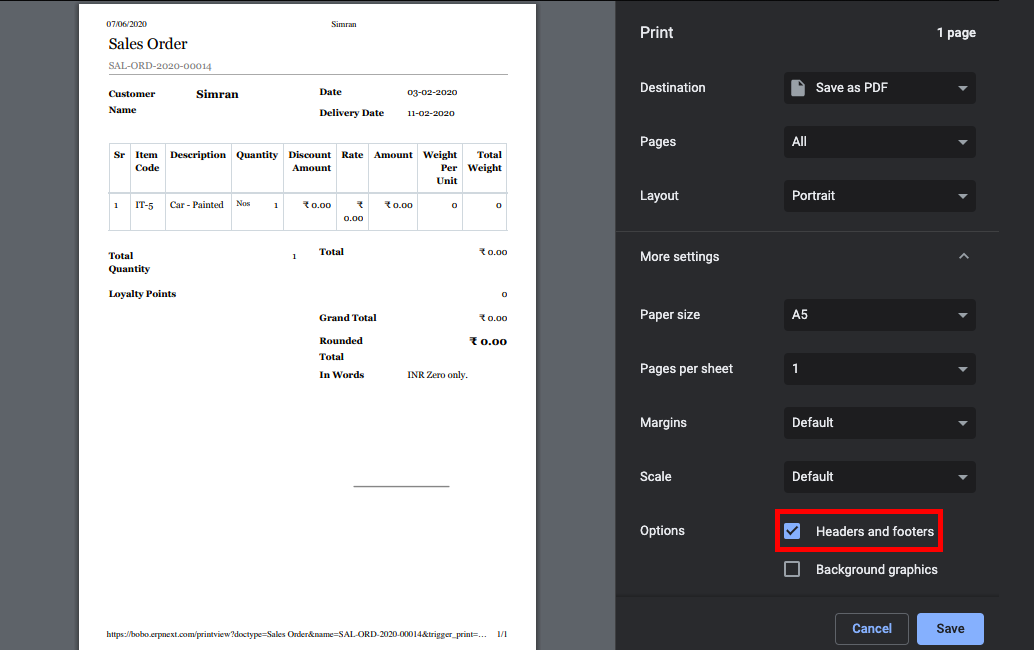This screenshot has width=1034, height=650.
Task: Click the Sales Order heading in preview
Action: pos(148,44)
